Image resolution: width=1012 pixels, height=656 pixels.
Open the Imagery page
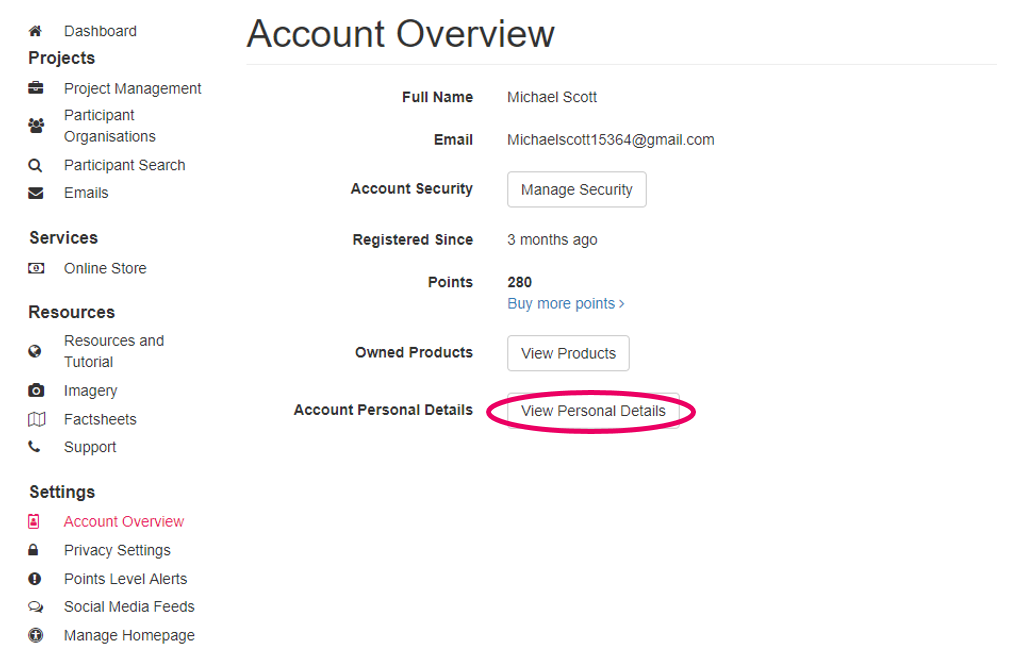(90, 391)
